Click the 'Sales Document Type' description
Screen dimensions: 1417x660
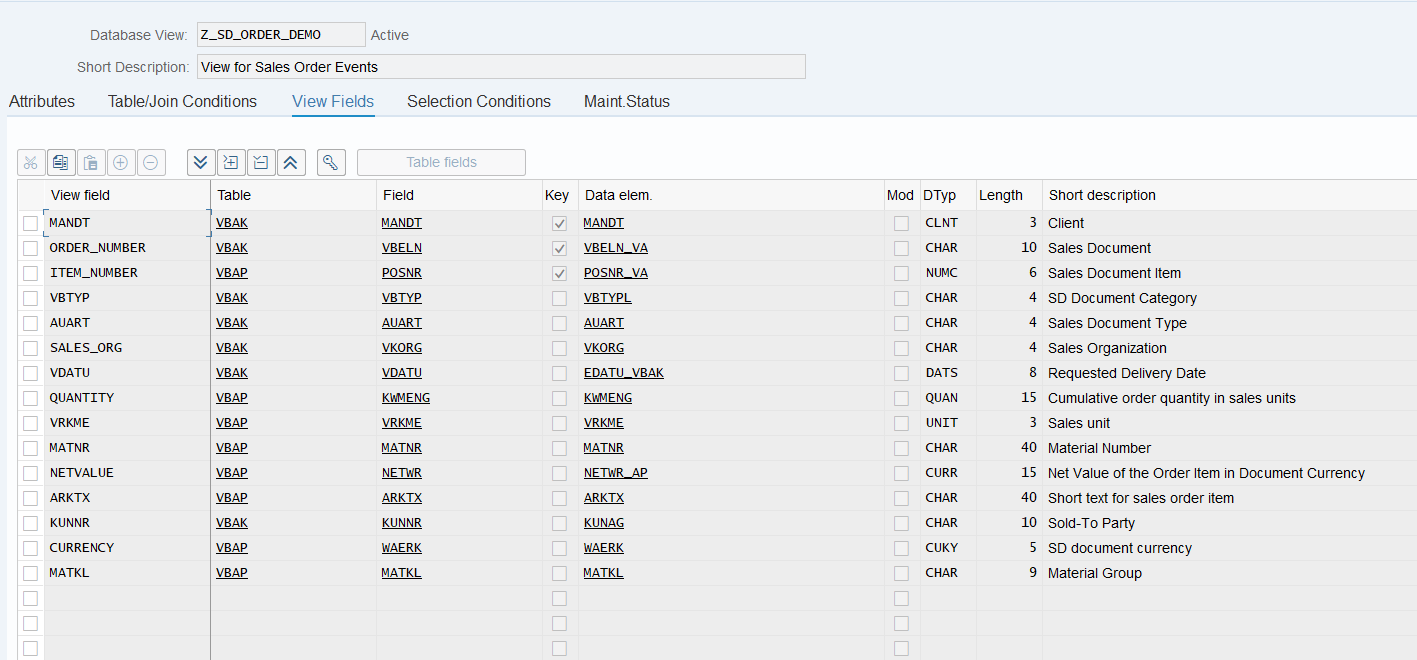pos(1117,323)
